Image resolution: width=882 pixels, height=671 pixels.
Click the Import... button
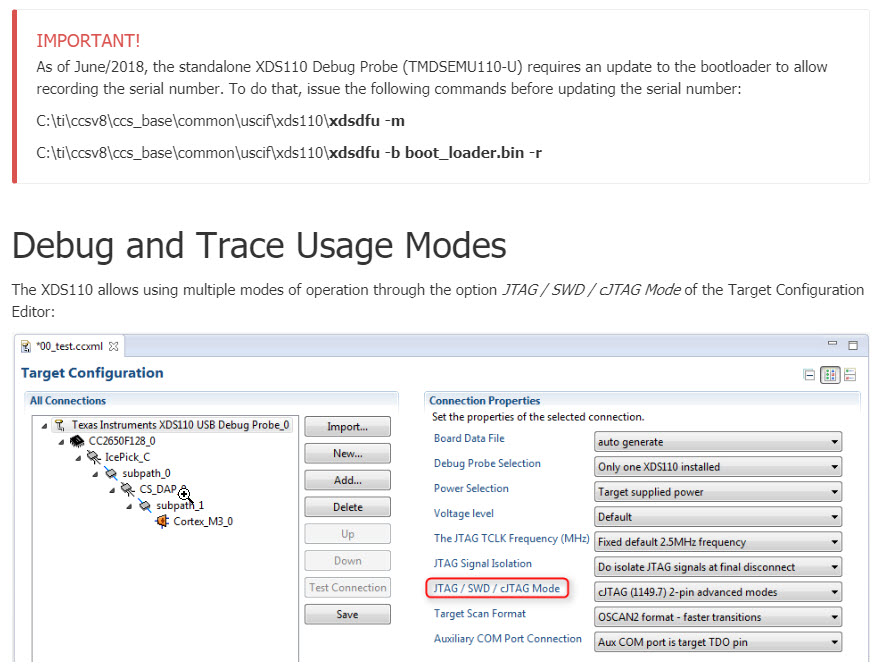pyautogui.click(x=347, y=427)
